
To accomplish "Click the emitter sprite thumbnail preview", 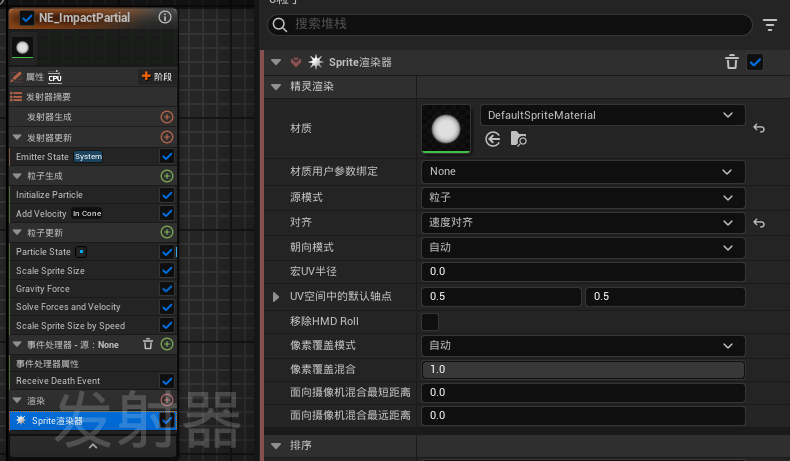I will tap(22, 47).
